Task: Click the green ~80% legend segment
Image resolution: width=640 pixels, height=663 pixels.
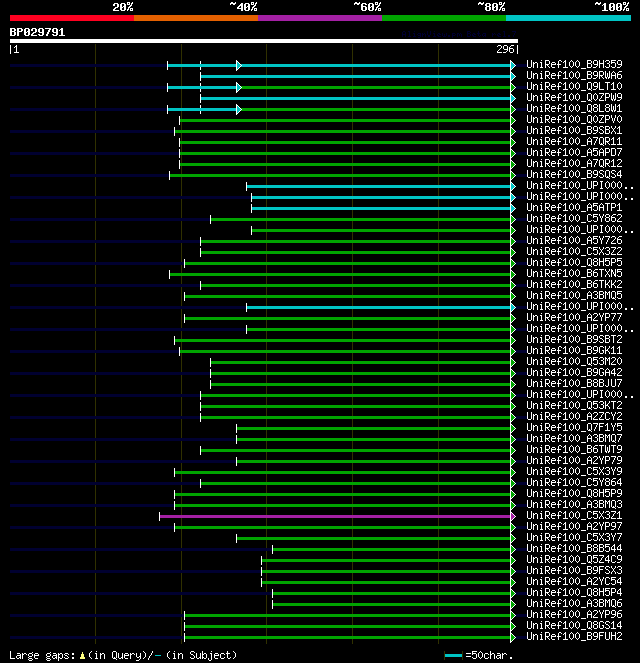Action: [x=444, y=18]
